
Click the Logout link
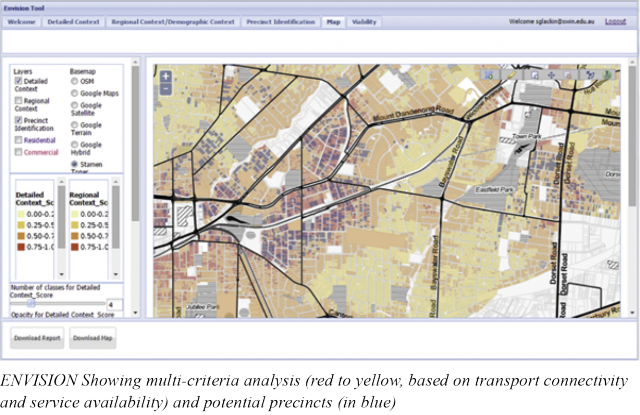coord(616,21)
